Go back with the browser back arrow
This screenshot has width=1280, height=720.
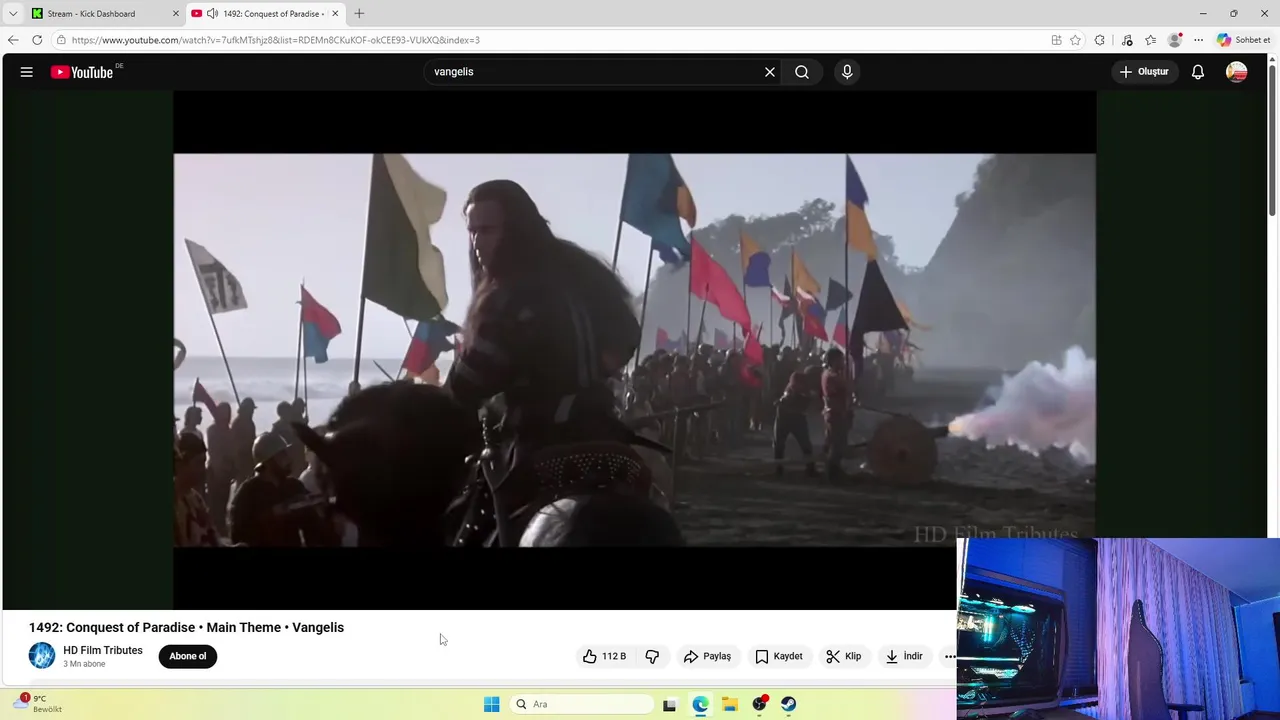tap(13, 40)
